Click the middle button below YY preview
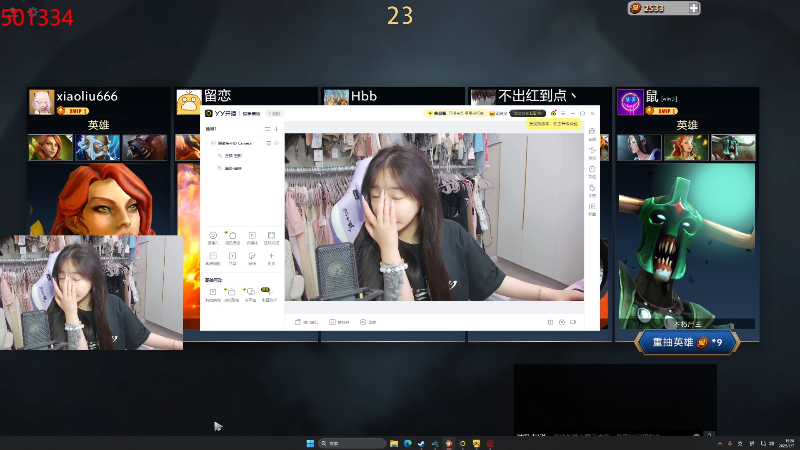The image size is (800, 450). pos(339,322)
